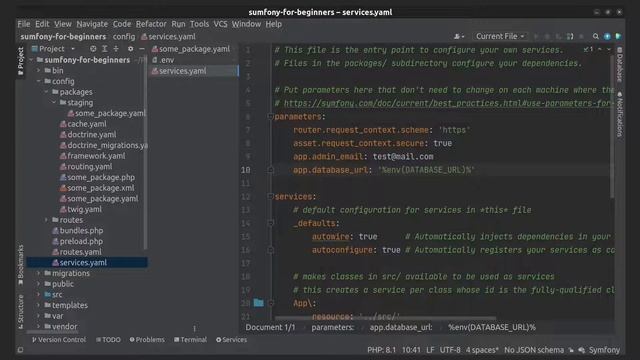Click the No JSON schema status entry
This screenshot has height=360, width=640.
(x=533, y=350)
